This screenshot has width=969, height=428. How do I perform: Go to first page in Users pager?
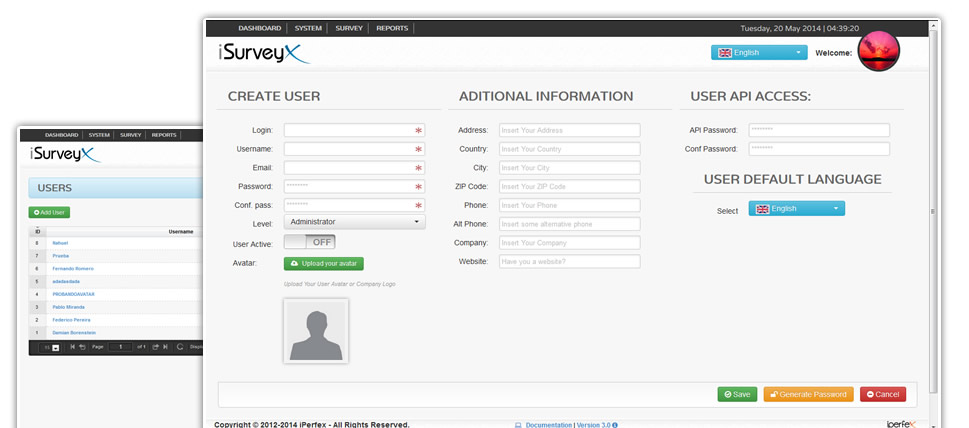pyautogui.click(x=72, y=347)
